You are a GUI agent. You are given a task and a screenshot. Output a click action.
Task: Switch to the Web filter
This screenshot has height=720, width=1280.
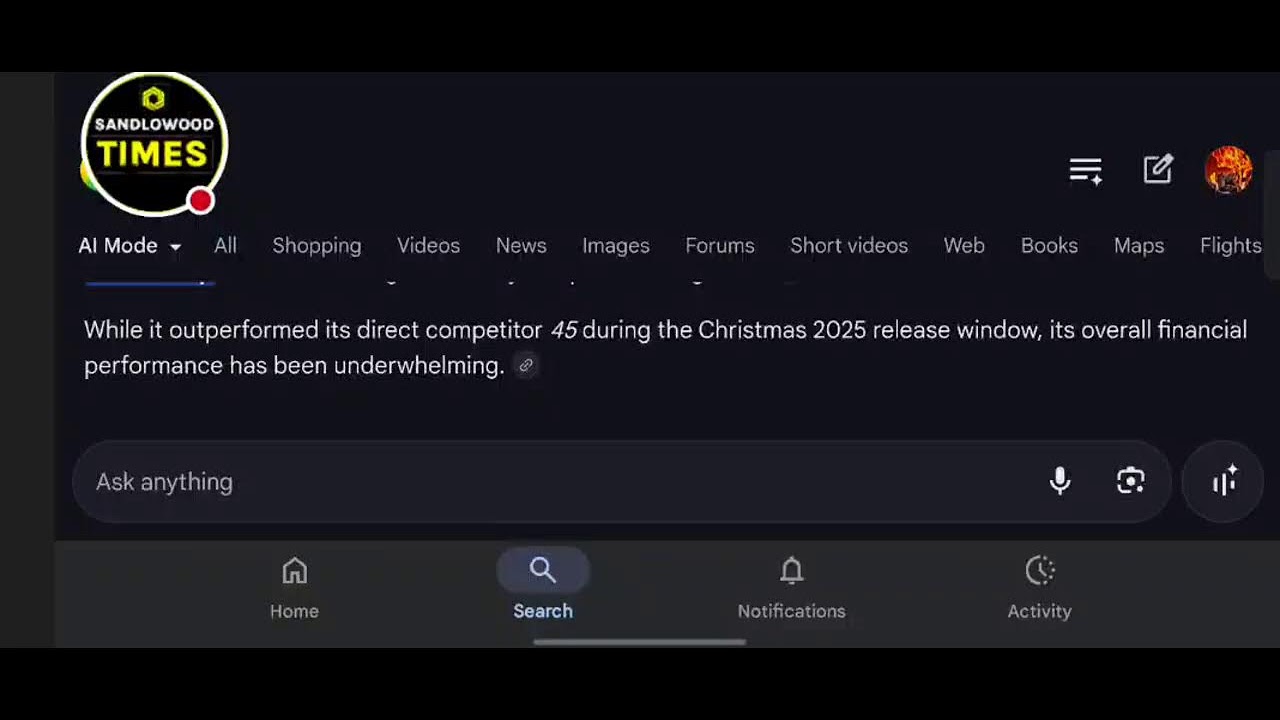964,246
